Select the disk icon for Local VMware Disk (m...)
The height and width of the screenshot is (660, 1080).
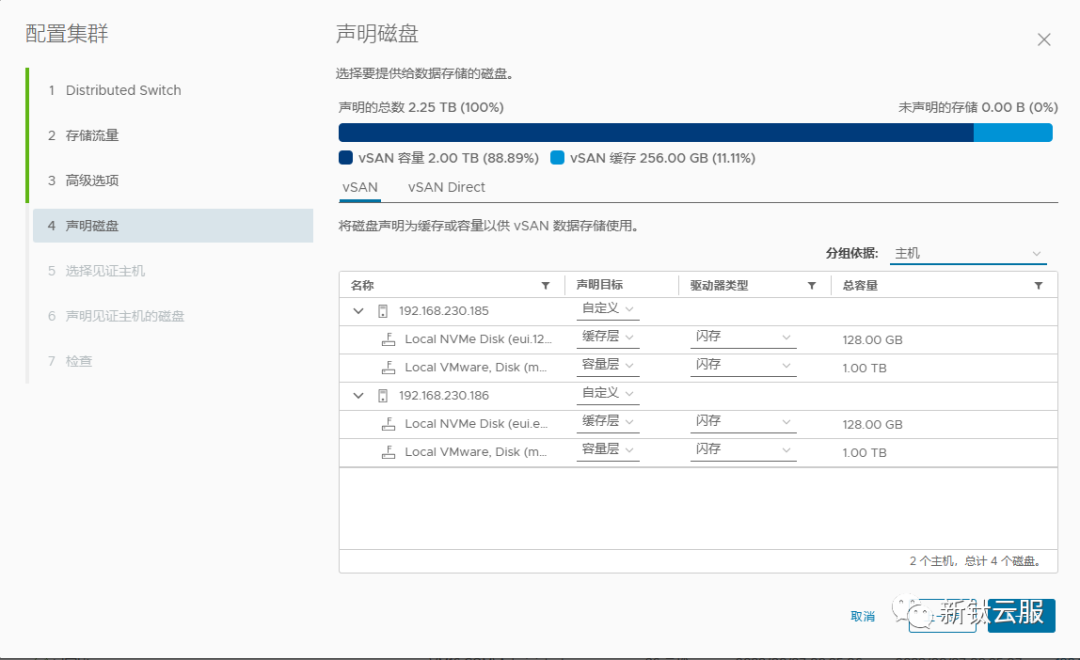point(390,366)
